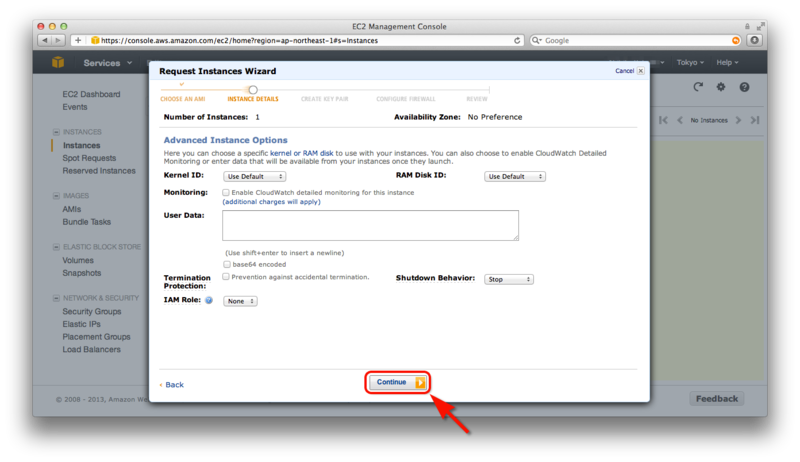Screen dimensions: 800x462
Task: Go to first page of instances
Action: [x=663, y=120]
